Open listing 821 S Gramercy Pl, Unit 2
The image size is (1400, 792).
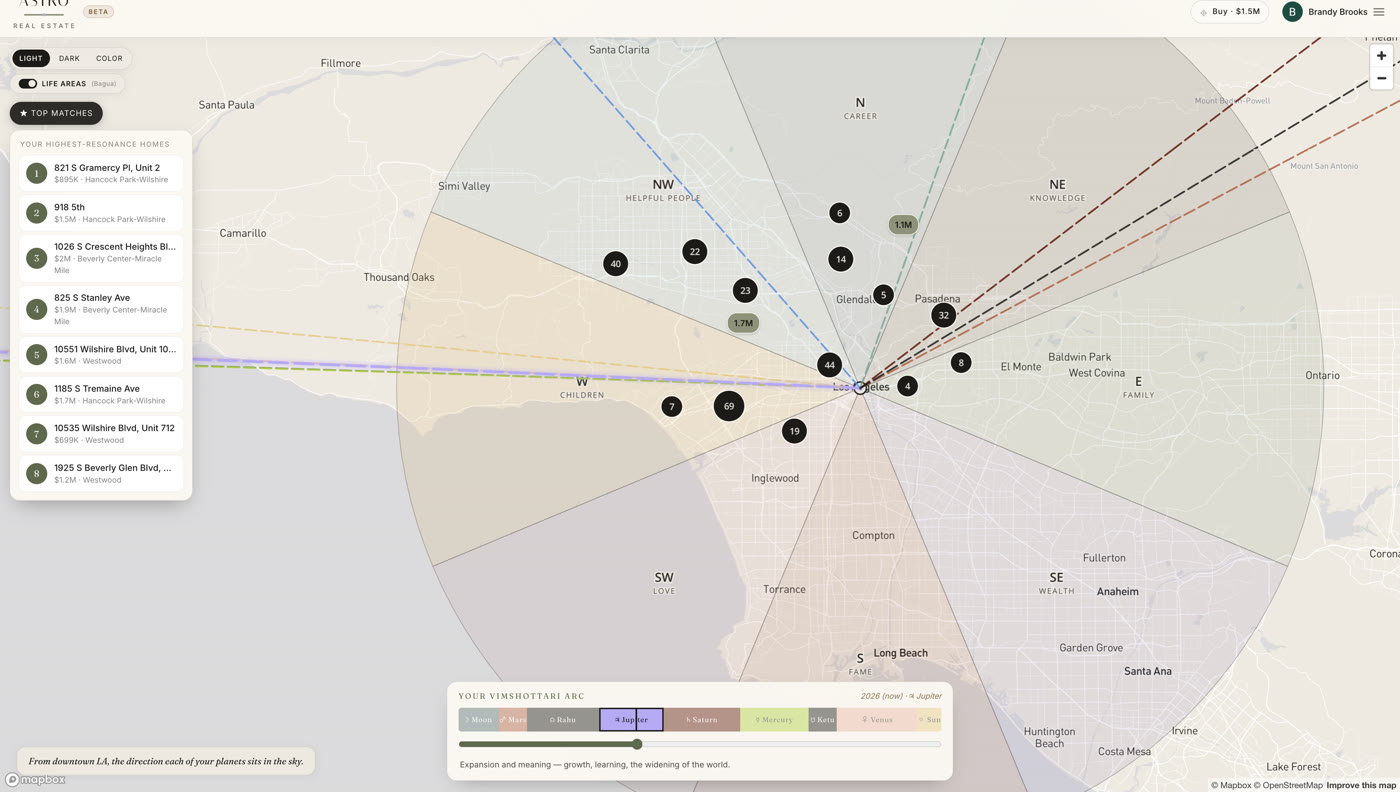pos(101,173)
